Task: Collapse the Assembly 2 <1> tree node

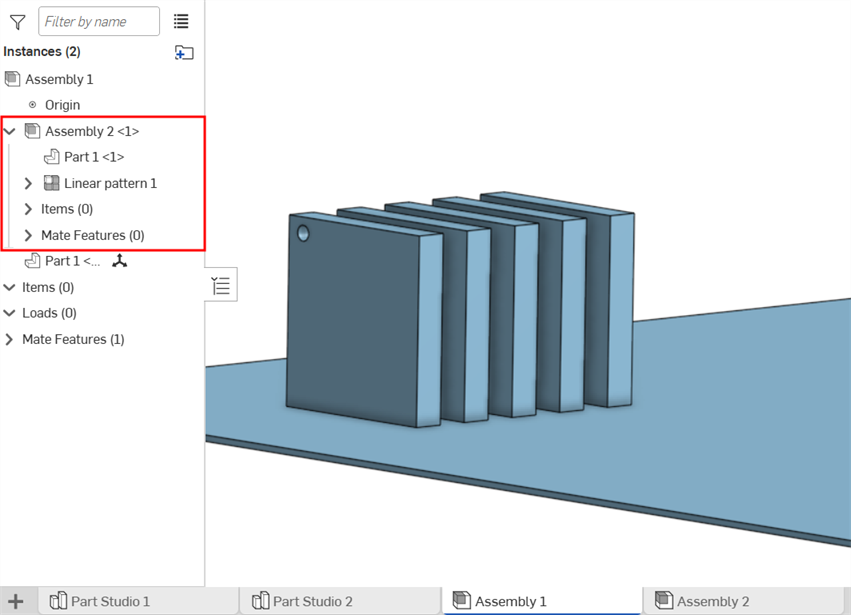Action: [x=10, y=131]
